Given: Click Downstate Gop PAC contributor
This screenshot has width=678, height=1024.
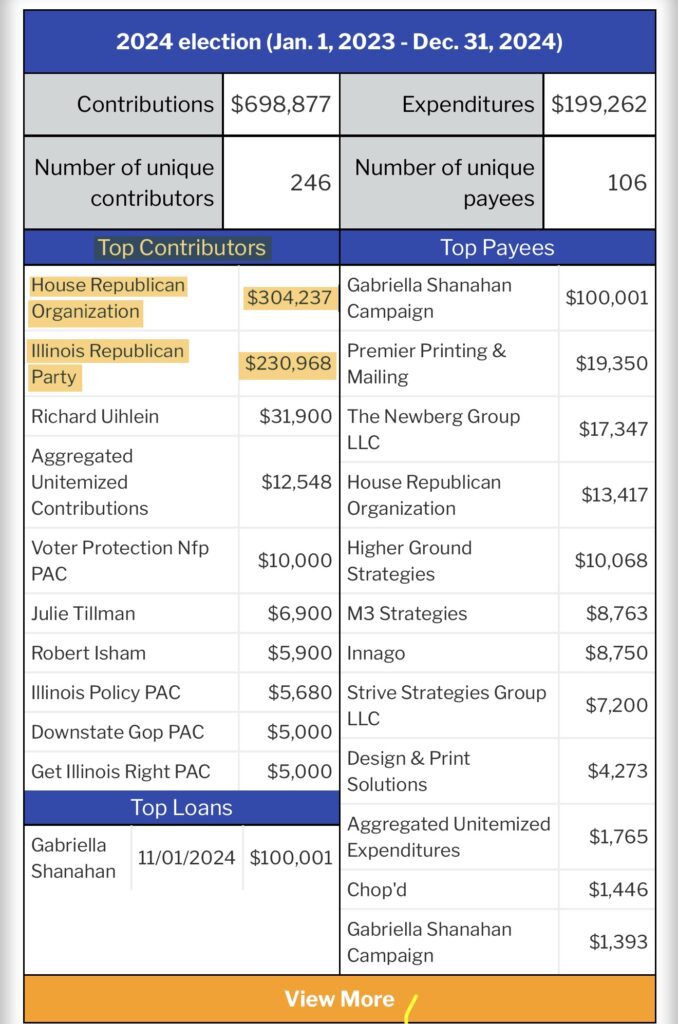Looking at the screenshot, I should pos(115,732).
